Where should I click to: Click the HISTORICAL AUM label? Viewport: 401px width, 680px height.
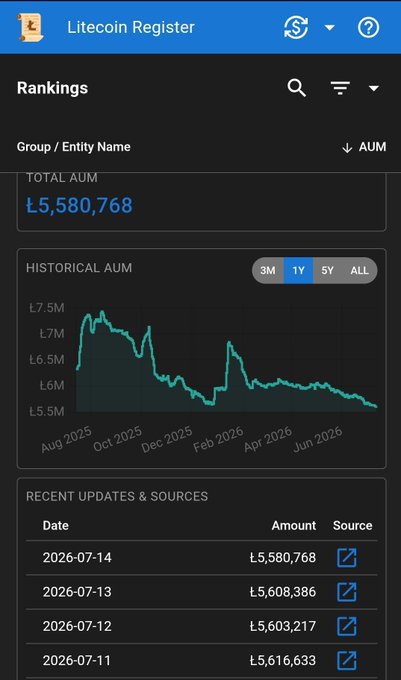tap(79, 268)
